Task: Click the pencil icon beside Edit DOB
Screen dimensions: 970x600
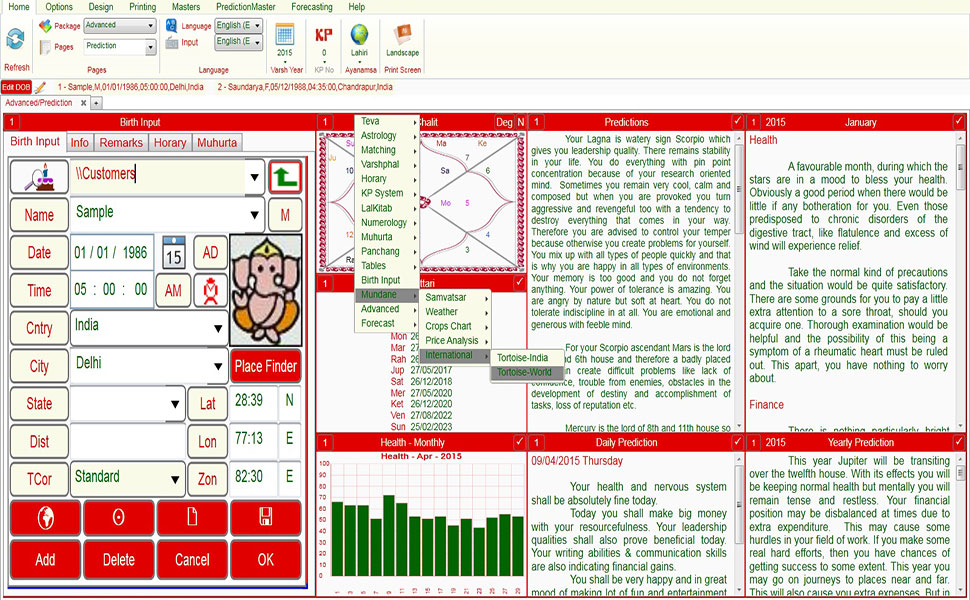Action: click(40, 87)
